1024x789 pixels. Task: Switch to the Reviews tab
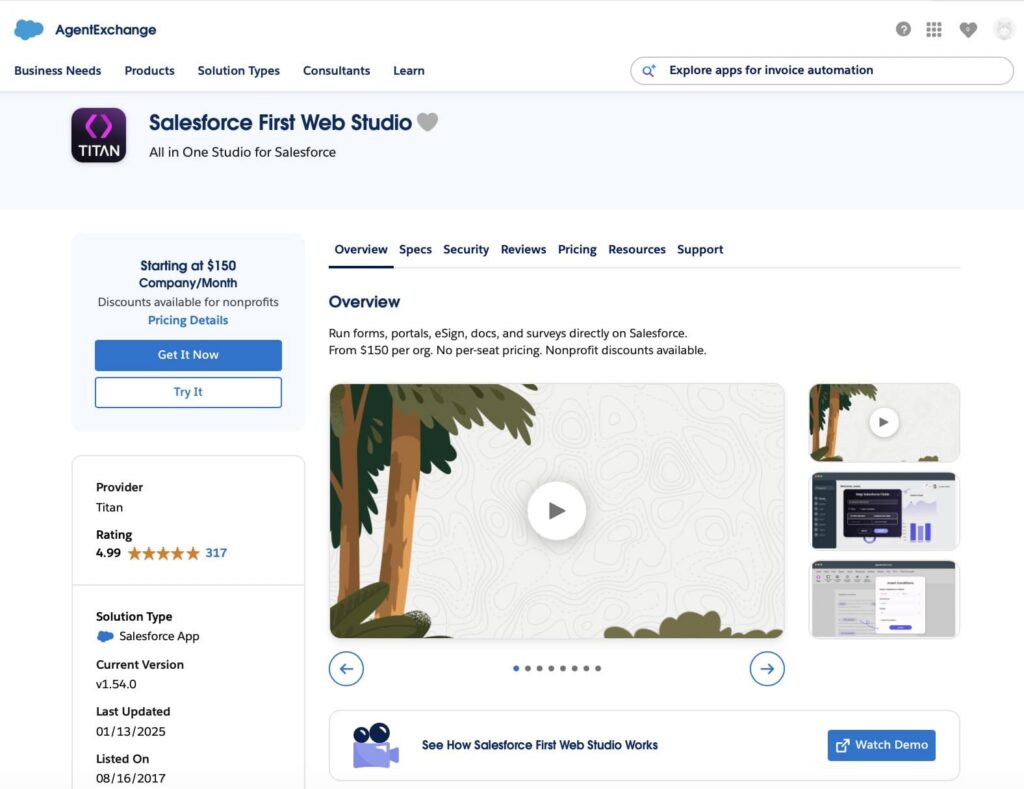tap(523, 250)
